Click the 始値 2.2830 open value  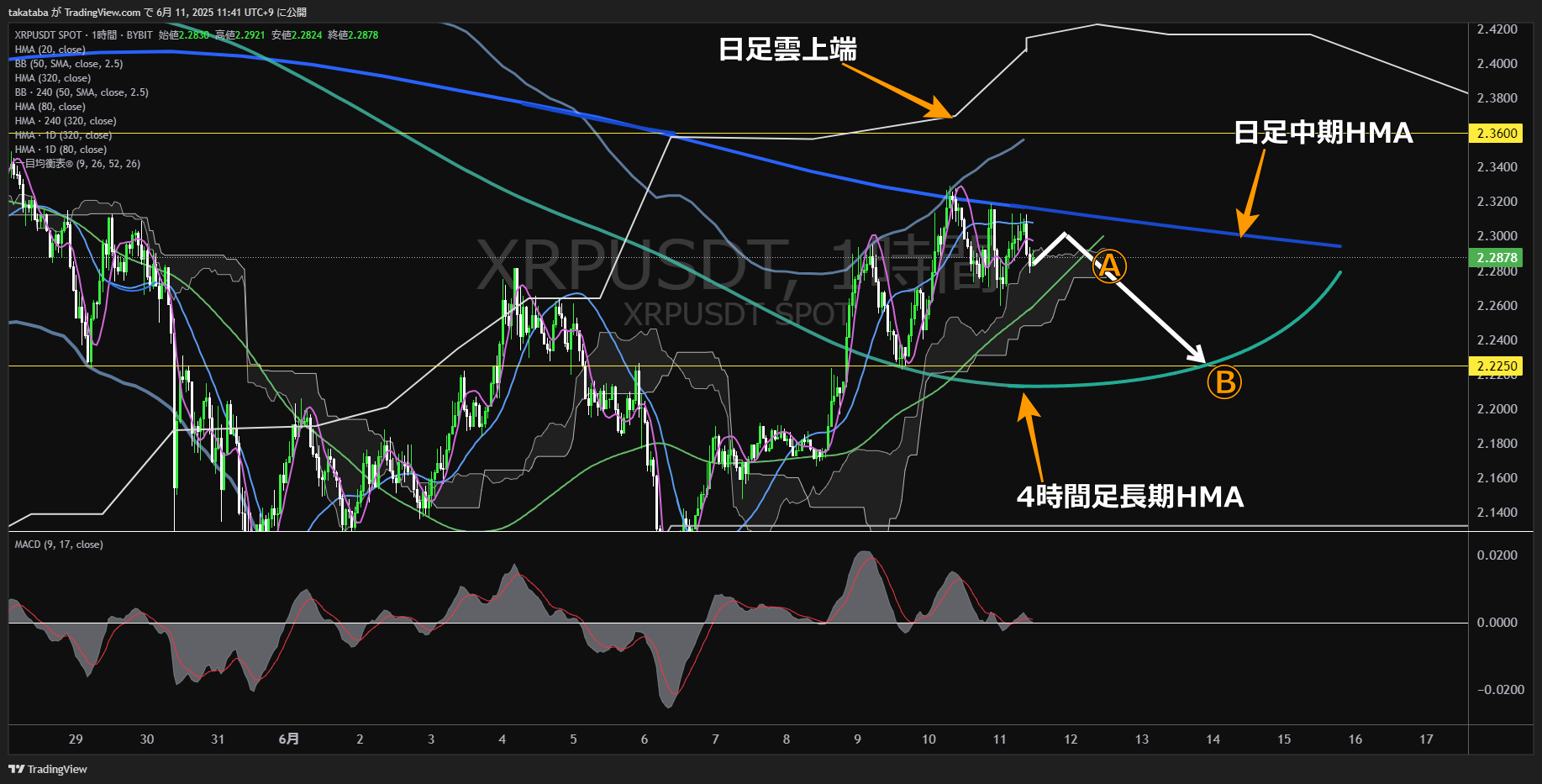pyautogui.click(x=184, y=35)
